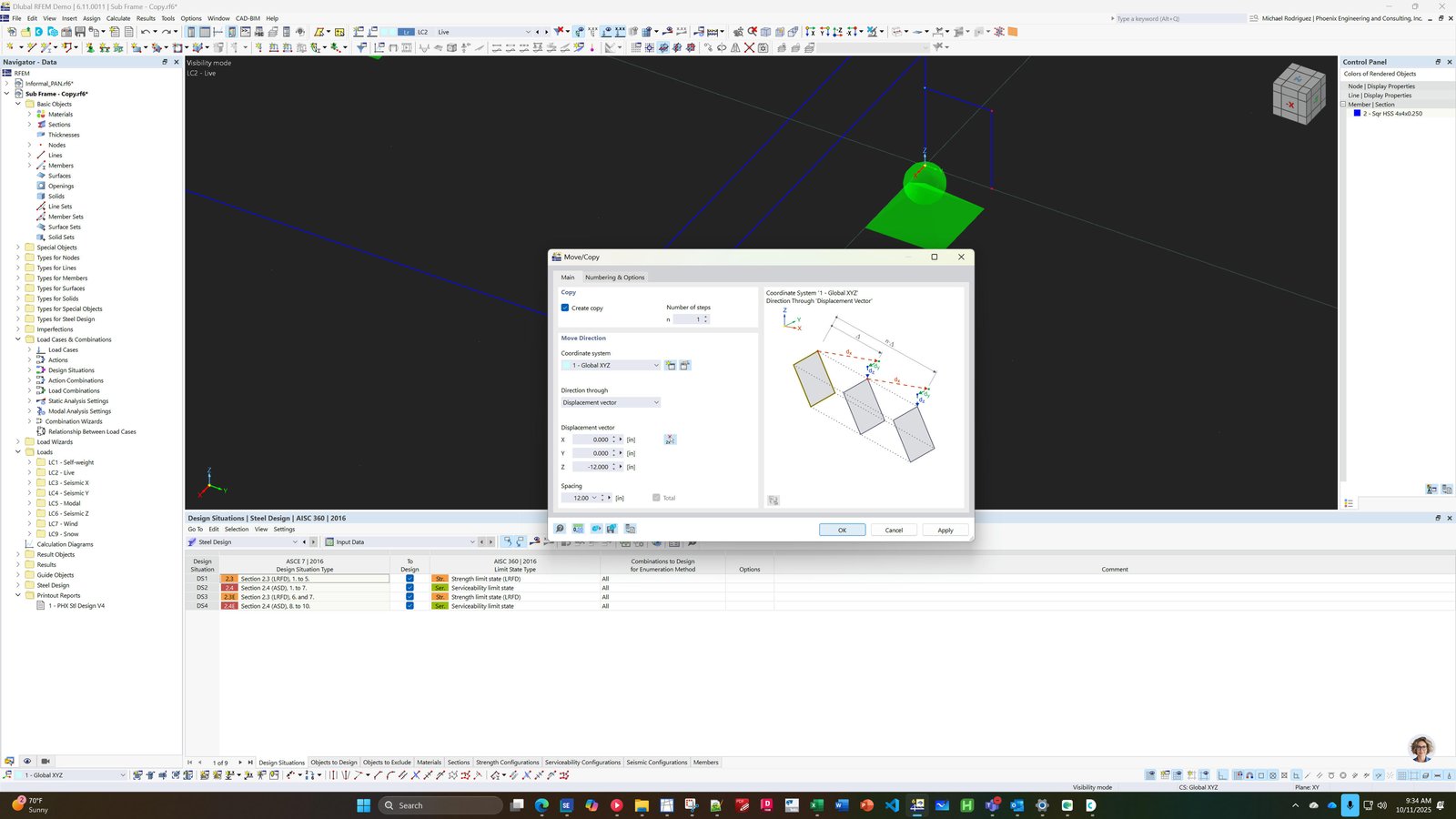Uncheck the Create copy checkbox

pos(565,308)
